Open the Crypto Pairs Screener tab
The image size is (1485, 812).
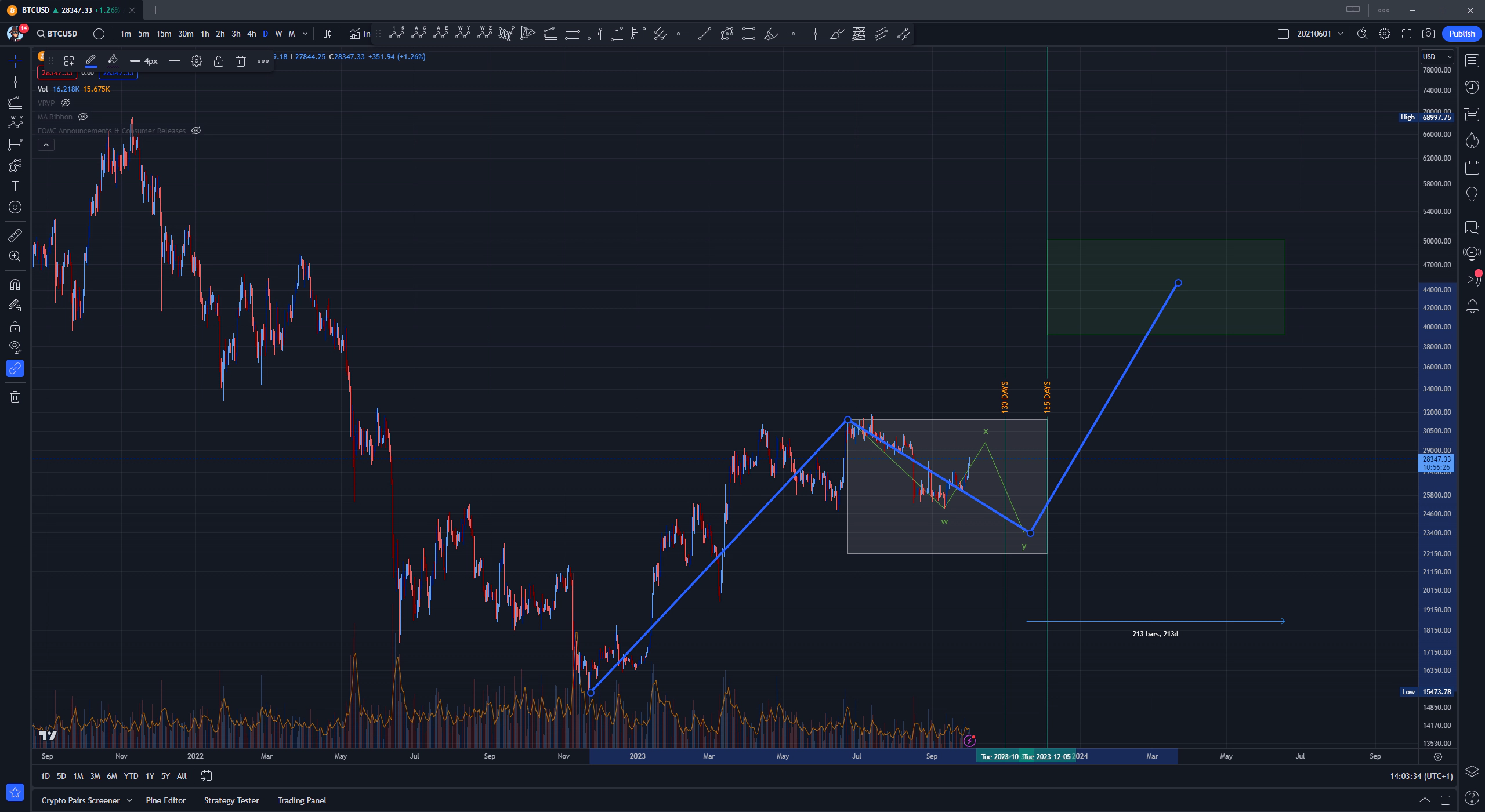point(81,800)
